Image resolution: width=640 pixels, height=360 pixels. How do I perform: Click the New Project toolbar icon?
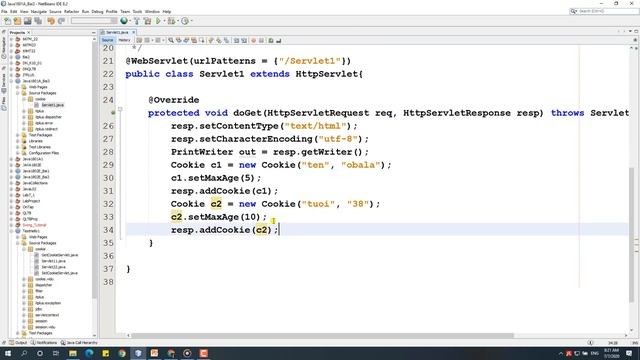click(18, 21)
